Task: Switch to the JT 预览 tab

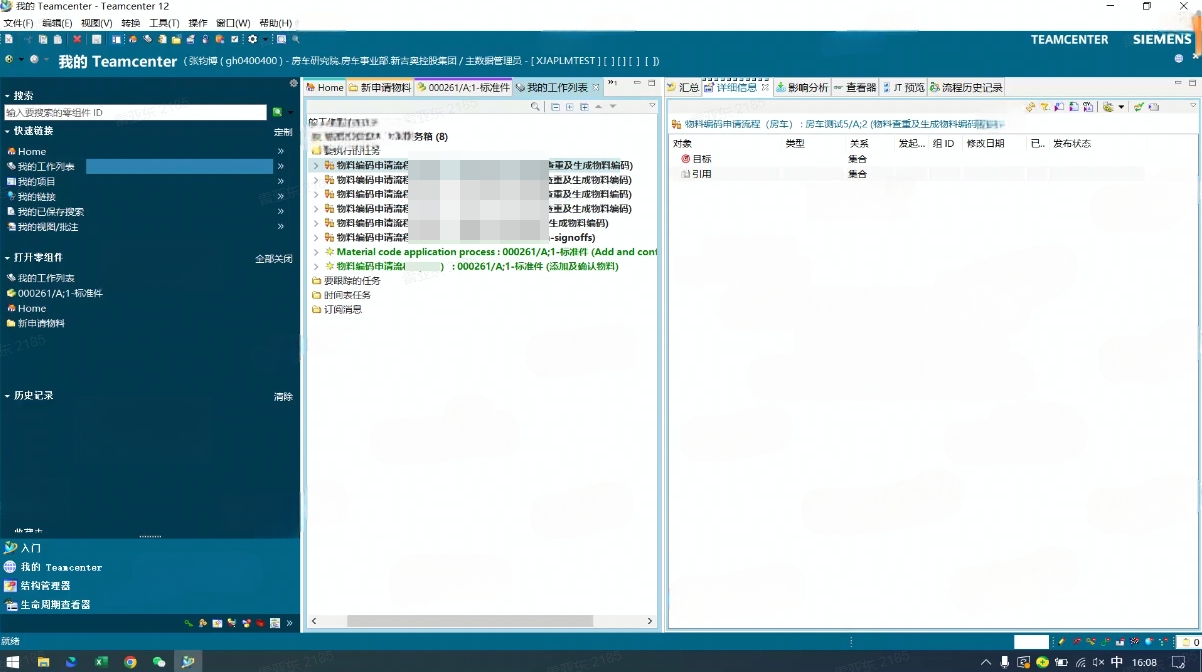Action: (x=903, y=87)
